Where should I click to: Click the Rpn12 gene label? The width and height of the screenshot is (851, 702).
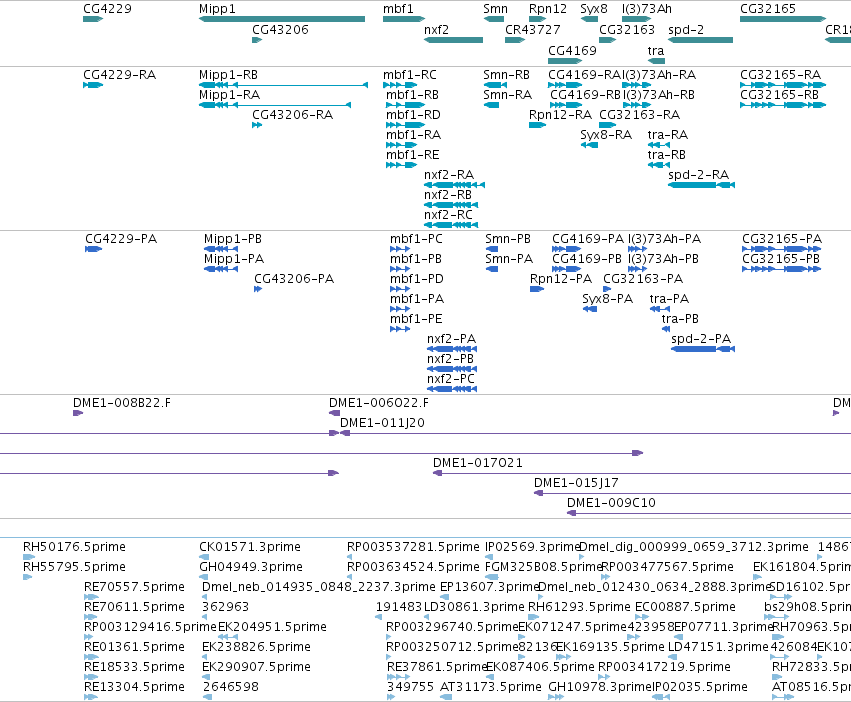pyautogui.click(x=548, y=9)
